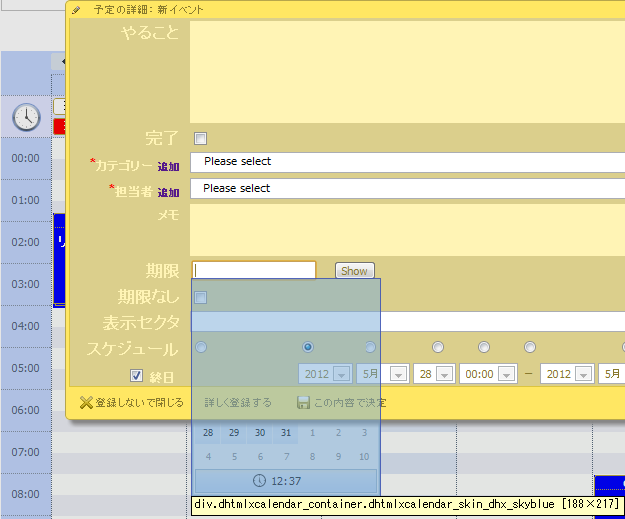Image resolution: width=625 pixels, height=519 pixels.
Task: Pick next-month date 3 in the calendar
Action: (364, 432)
